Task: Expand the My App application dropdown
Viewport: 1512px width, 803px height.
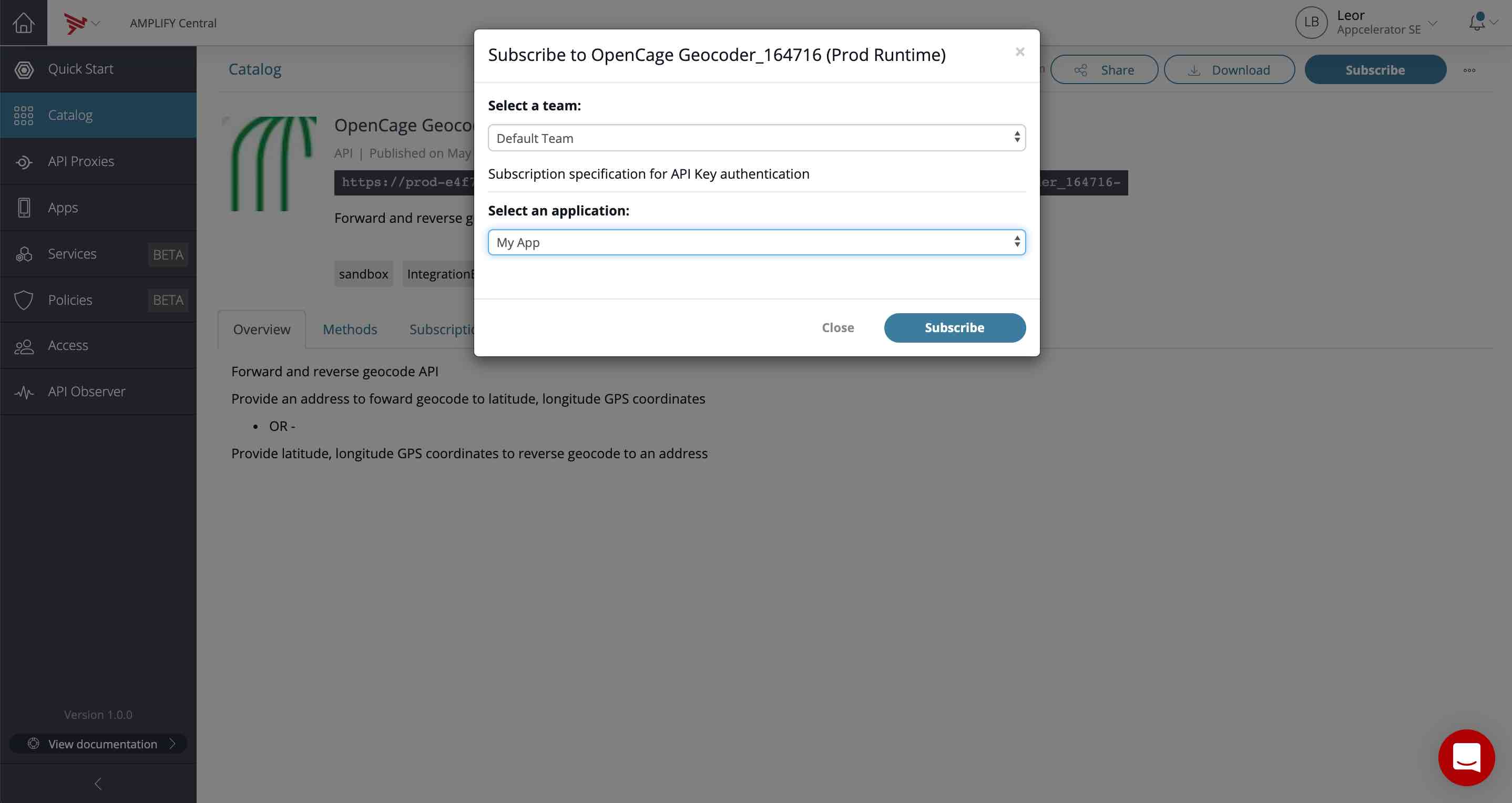Action: click(757, 242)
